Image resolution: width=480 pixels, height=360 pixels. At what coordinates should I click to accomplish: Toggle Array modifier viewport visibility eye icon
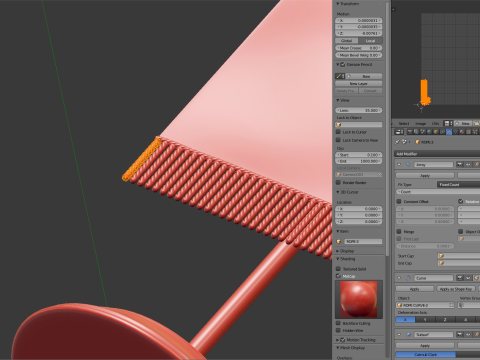coord(468,165)
